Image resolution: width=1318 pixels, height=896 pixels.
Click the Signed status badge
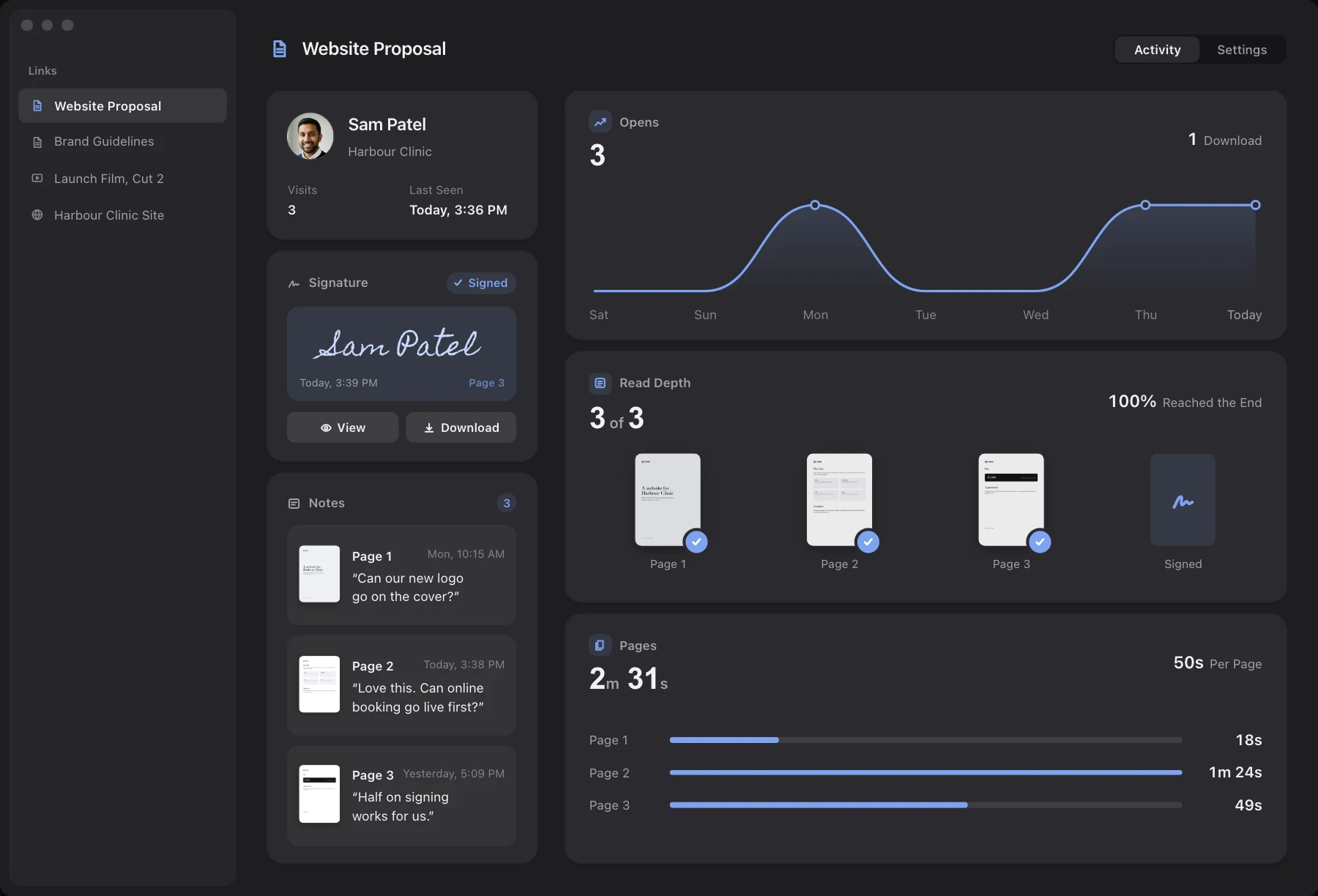[x=481, y=283]
